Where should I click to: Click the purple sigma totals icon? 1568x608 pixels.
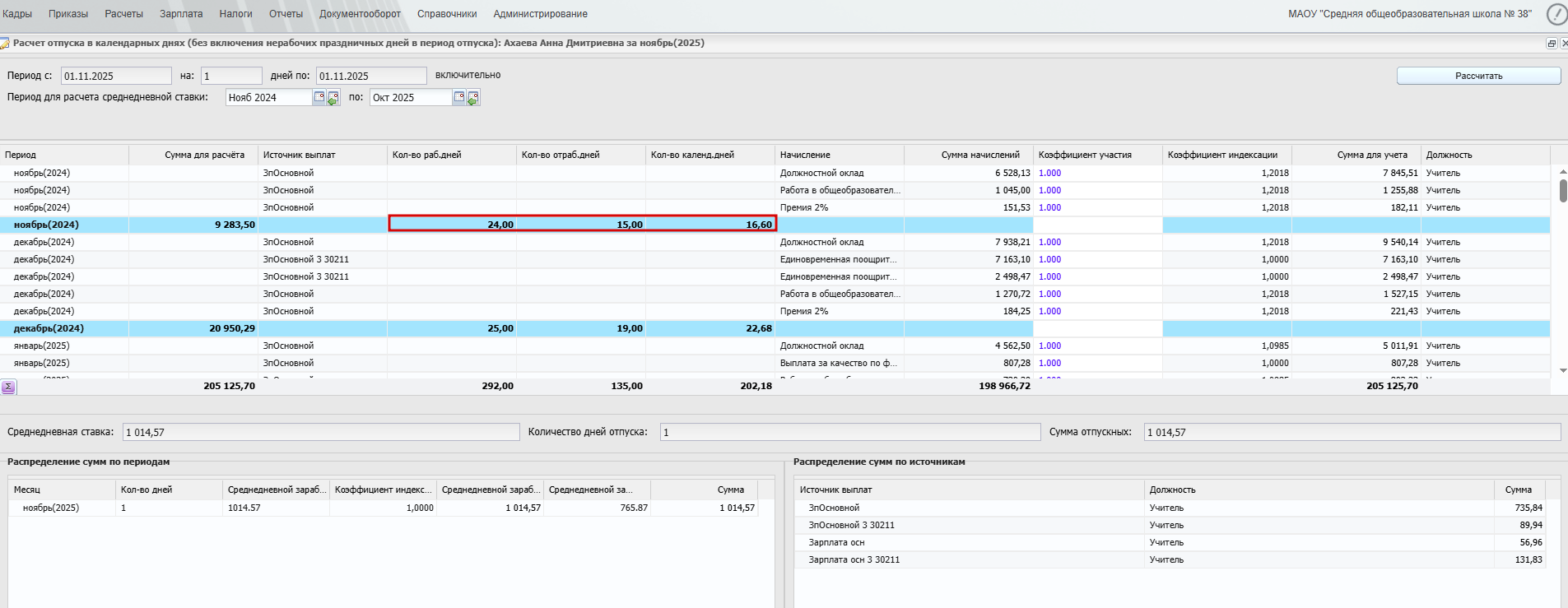click(8, 387)
